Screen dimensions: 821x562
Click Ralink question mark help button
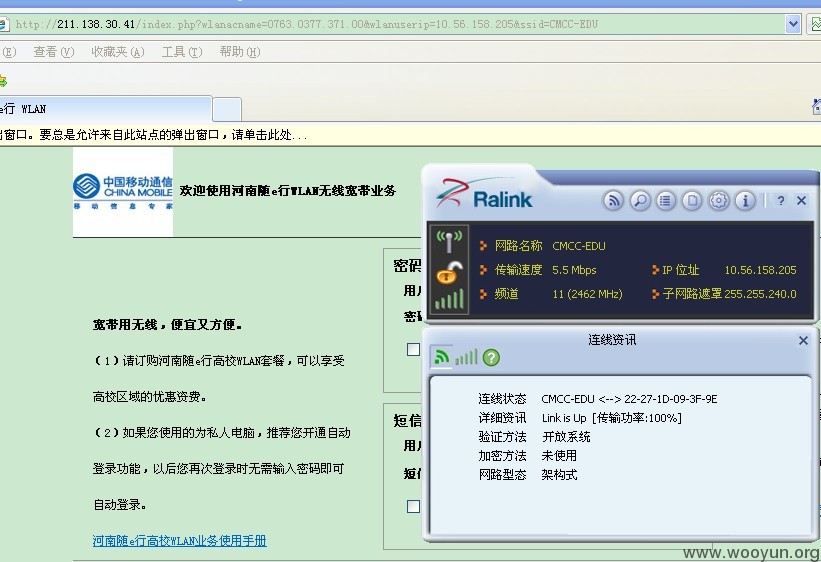[x=781, y=200]
